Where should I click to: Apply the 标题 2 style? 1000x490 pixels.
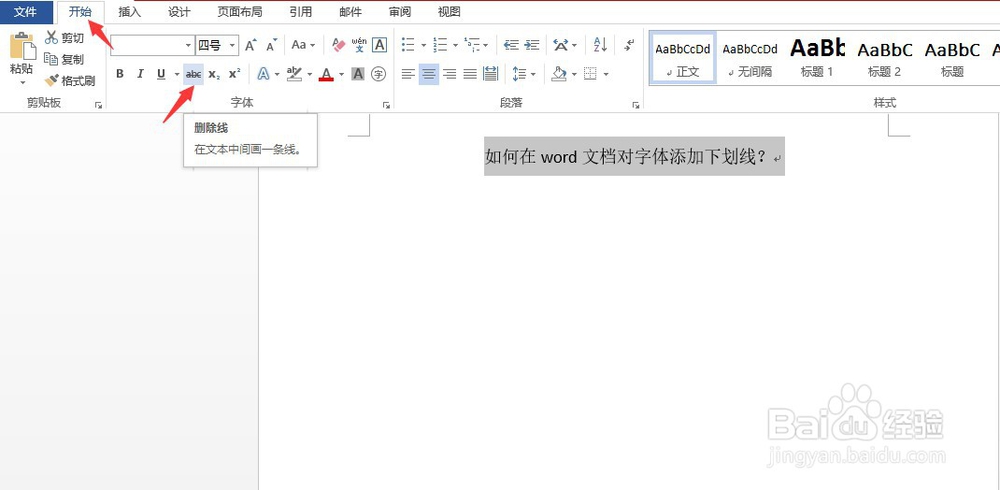tap(885, 57)
